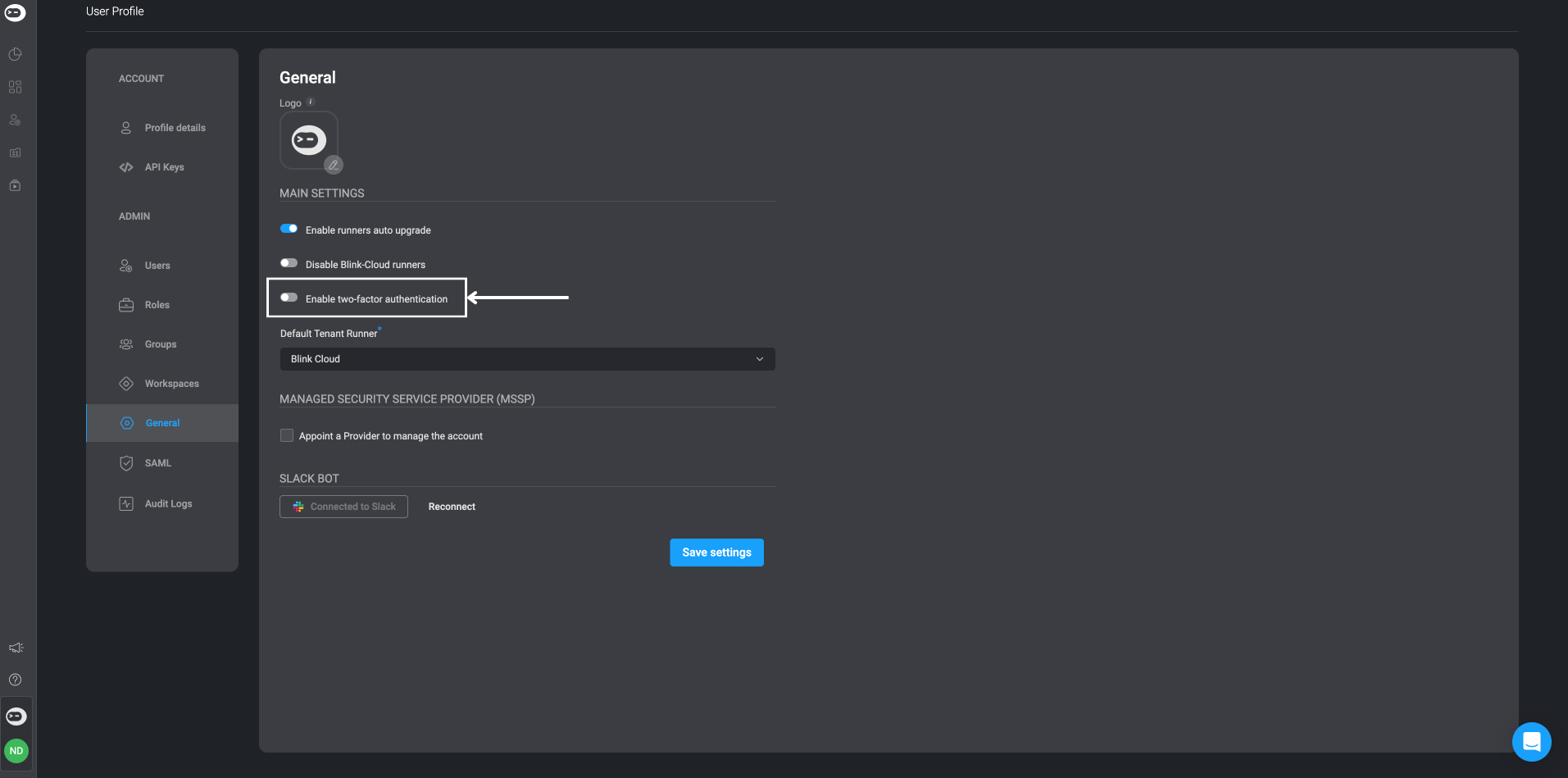Click the ADMIN section label

pyautogui.click(x=134, y=216)
